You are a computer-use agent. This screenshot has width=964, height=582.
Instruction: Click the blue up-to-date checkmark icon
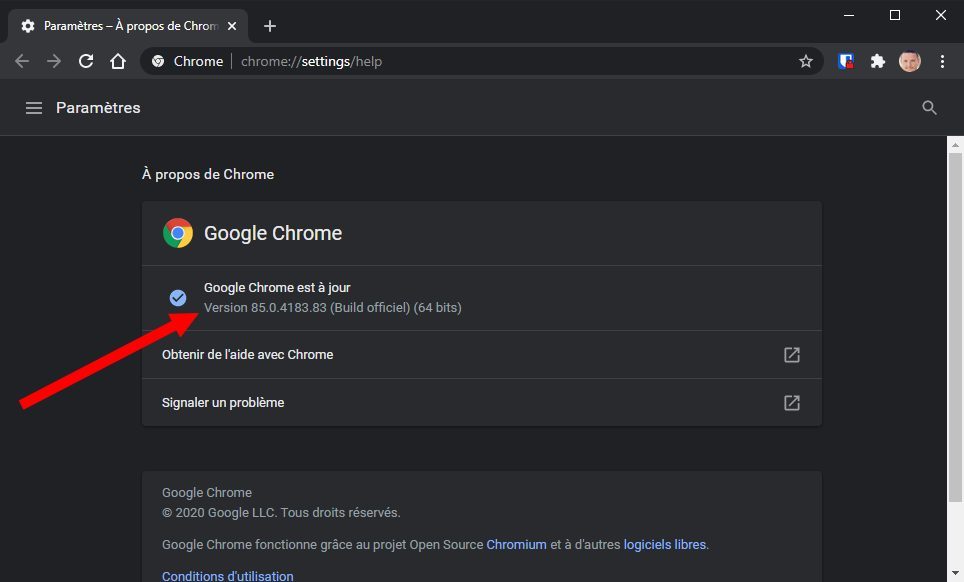pyautogui.click(x=178, y=297)
